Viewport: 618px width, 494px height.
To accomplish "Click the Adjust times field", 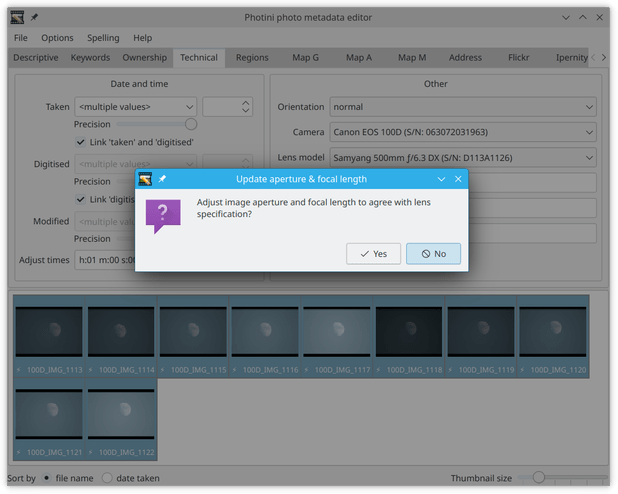I will [105, 260].
